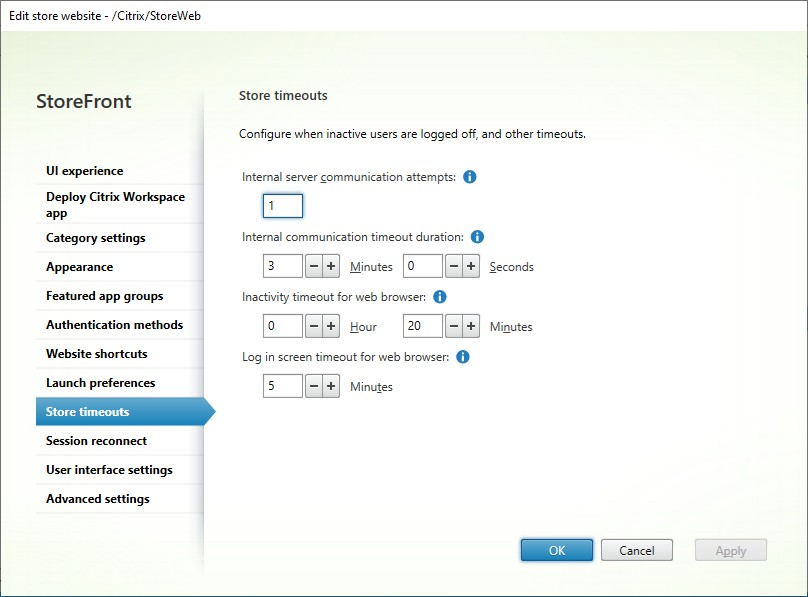Screen dimensions: 808x597
Task: Select the Session reconnect category
Action: [x=95, y=440]
